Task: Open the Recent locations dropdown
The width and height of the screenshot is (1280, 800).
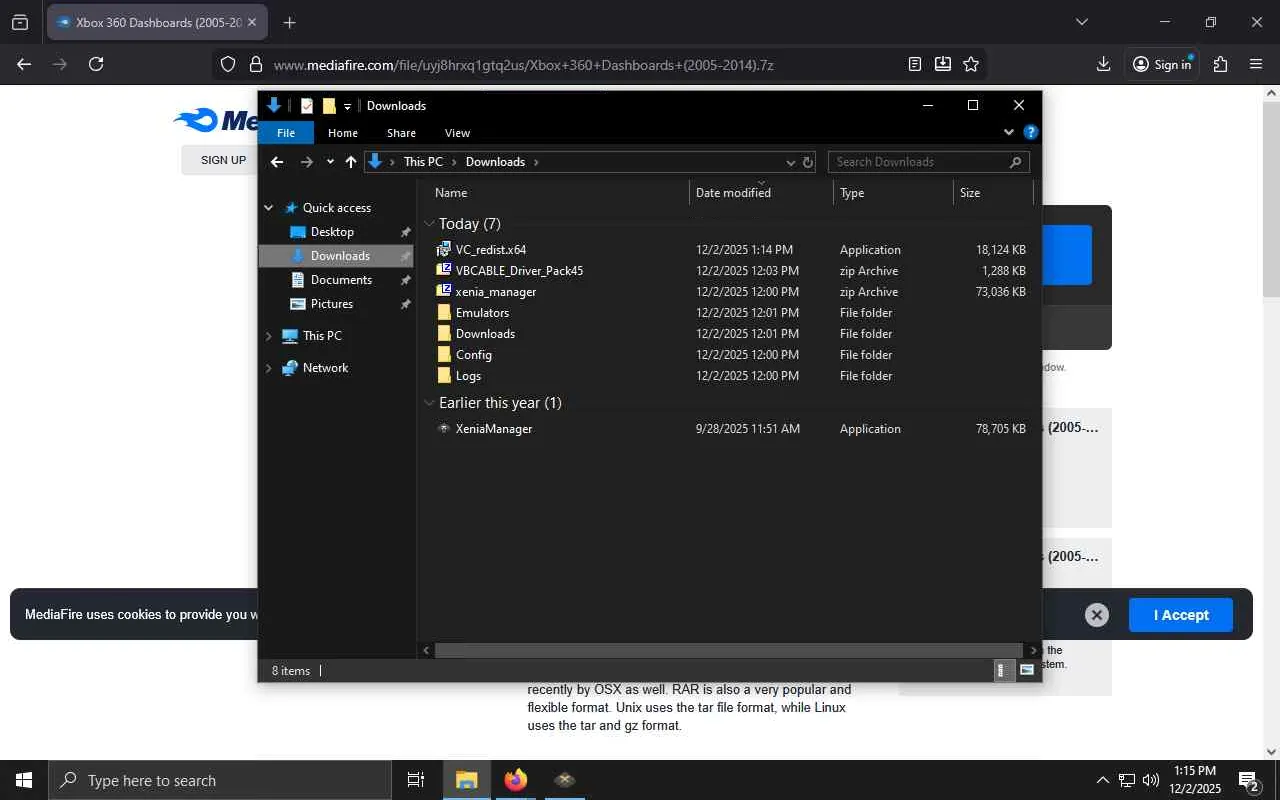Action: click(x=330, y=162)
